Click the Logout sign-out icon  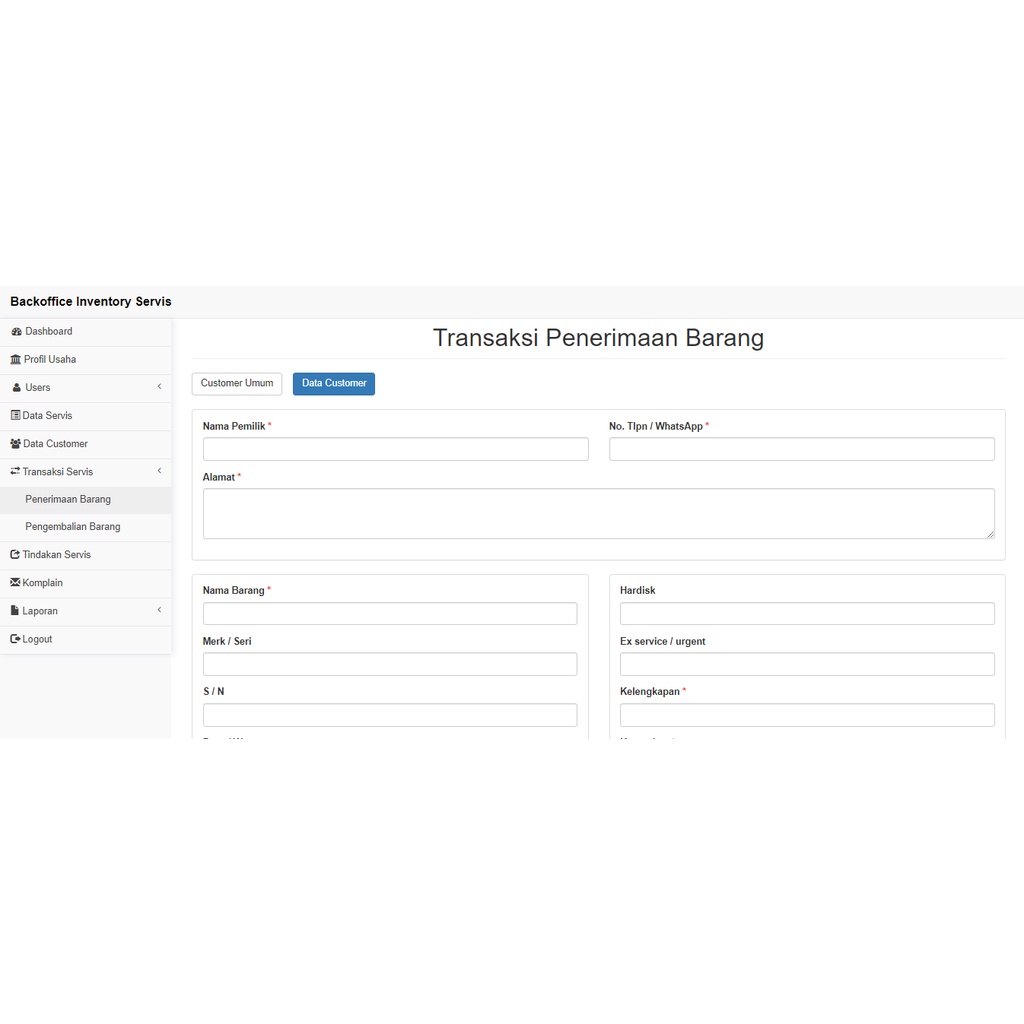[15, 639]
